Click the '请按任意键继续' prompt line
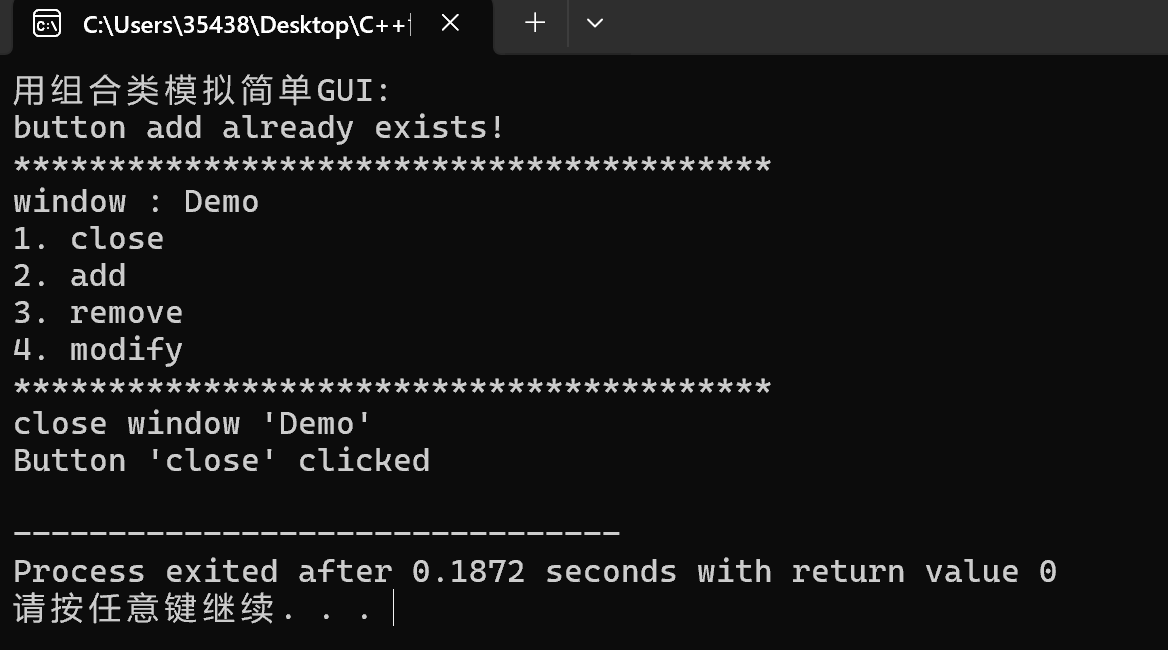The image size is (1168, 650). (x=192, y=608)
